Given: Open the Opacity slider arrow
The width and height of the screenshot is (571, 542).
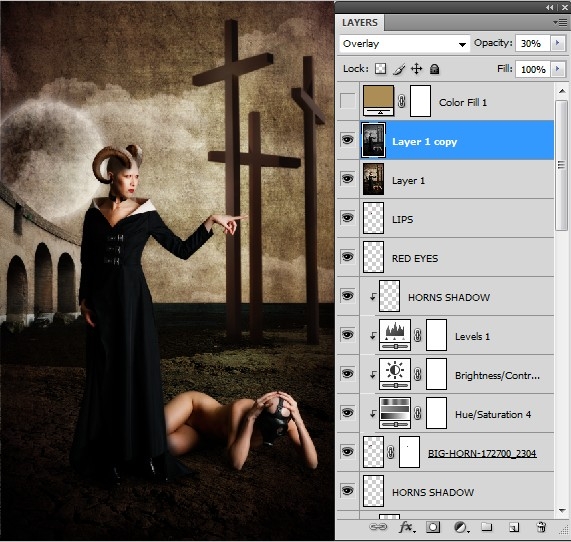Looking at the screenshot, I should (x=557, y=43).
